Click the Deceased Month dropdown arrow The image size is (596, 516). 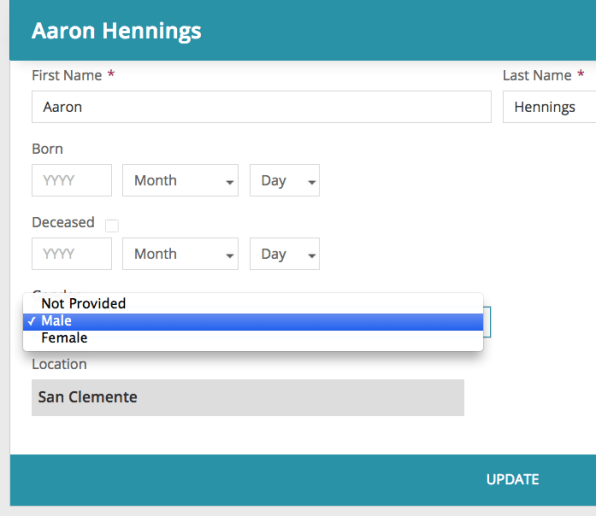[230, 256]
